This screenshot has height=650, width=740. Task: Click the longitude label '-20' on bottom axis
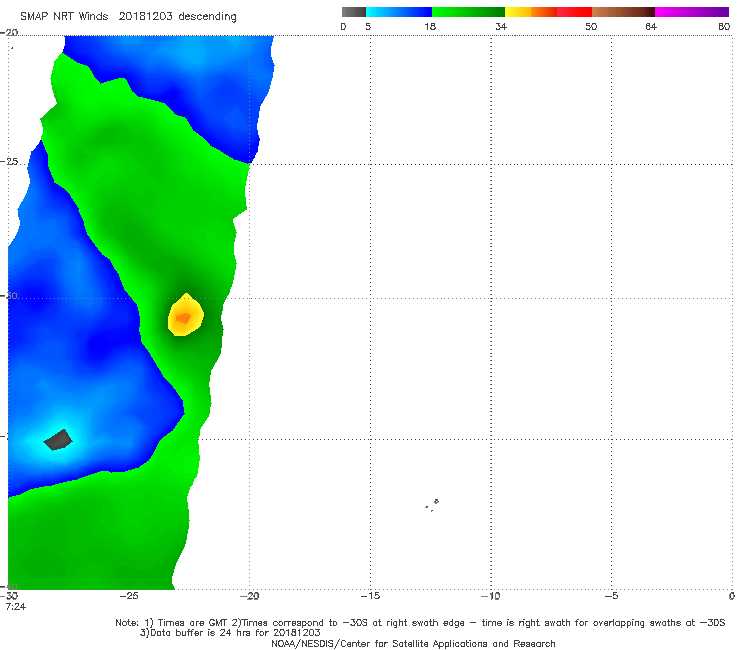tap(250, 596)
